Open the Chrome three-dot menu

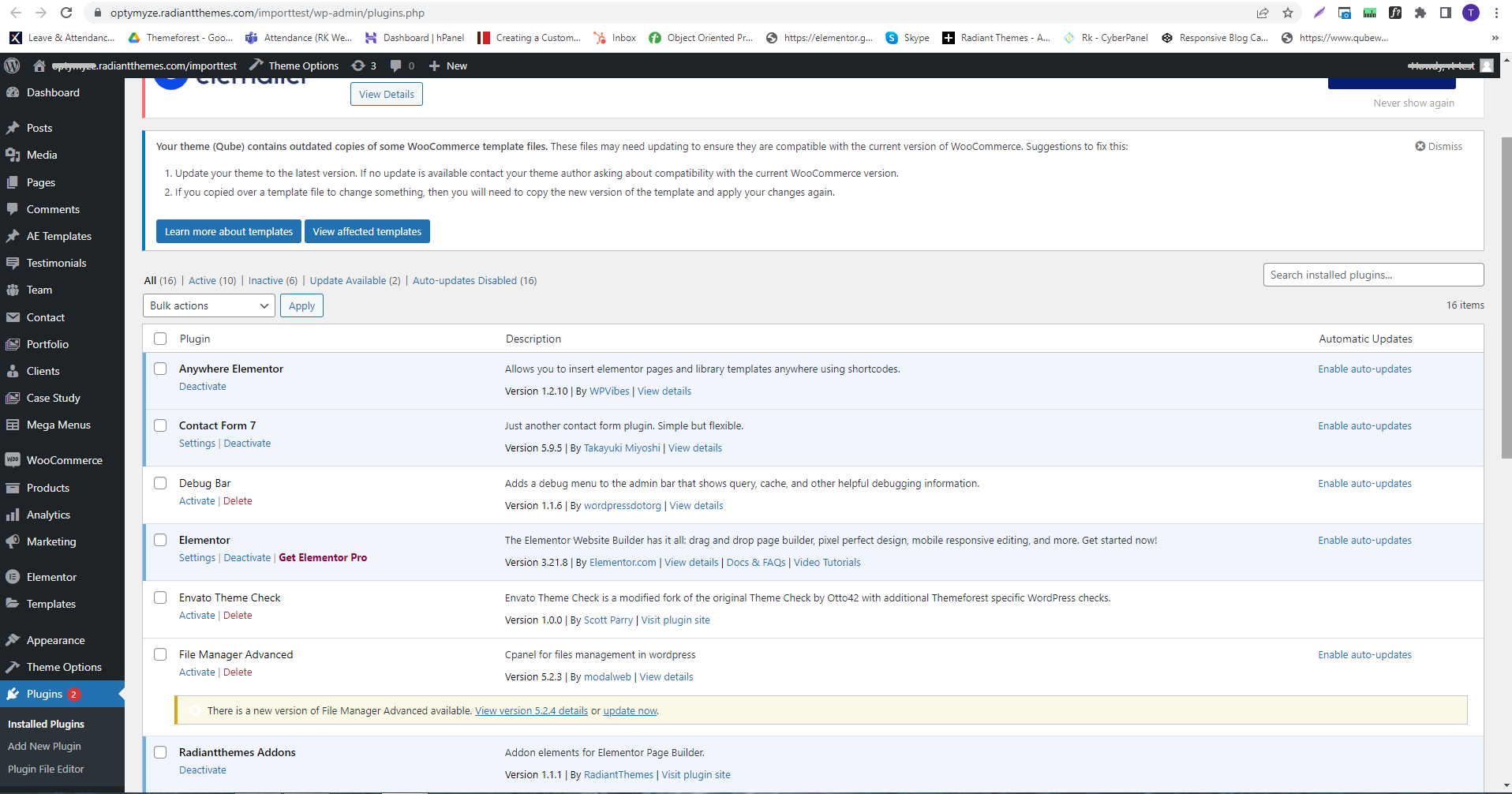(x=1496, y=13)
